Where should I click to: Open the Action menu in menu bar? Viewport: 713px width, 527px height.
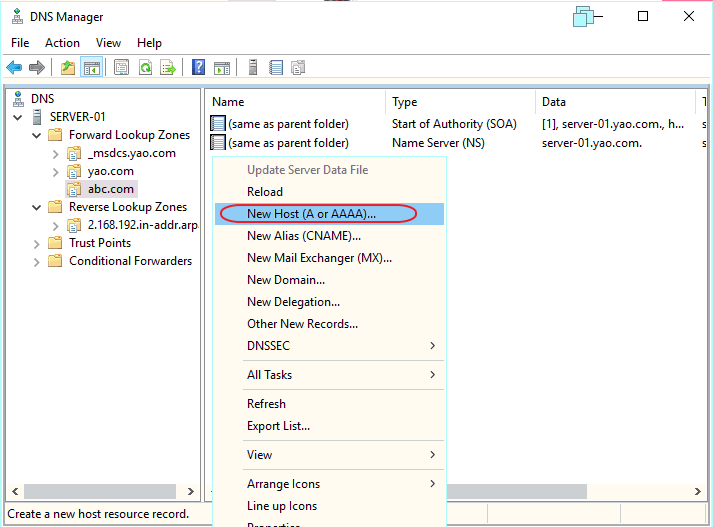tap(62, 43)
